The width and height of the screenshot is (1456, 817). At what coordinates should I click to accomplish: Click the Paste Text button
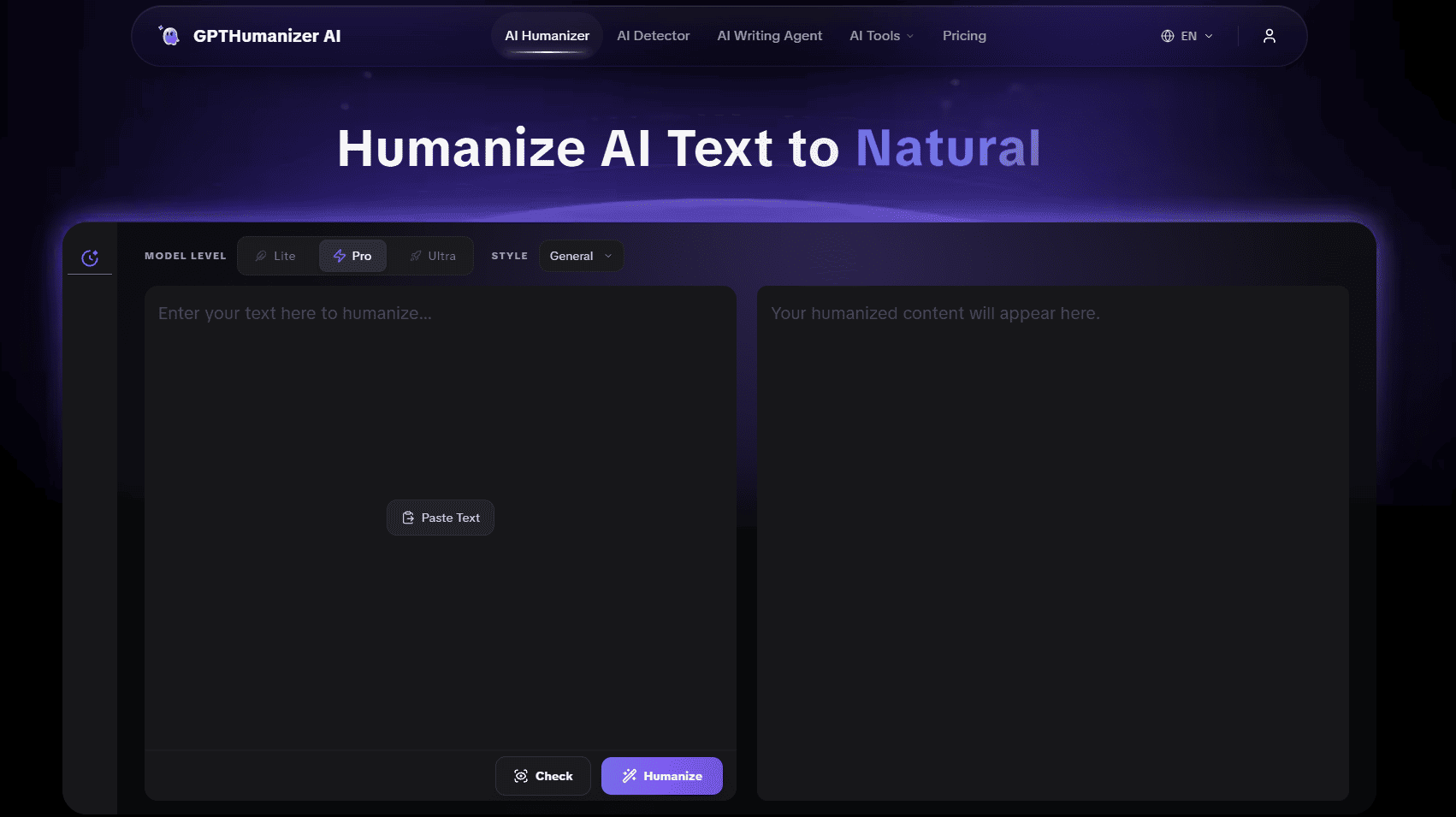[x=441, y=518]
